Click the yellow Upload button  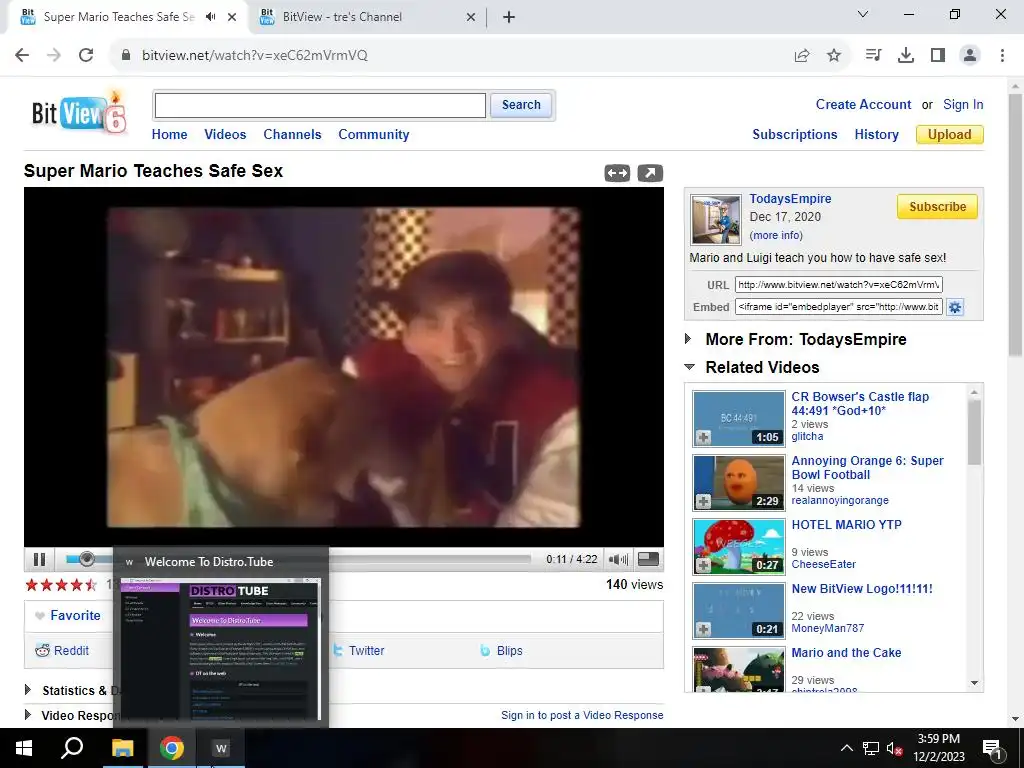[x=950, y=135]
